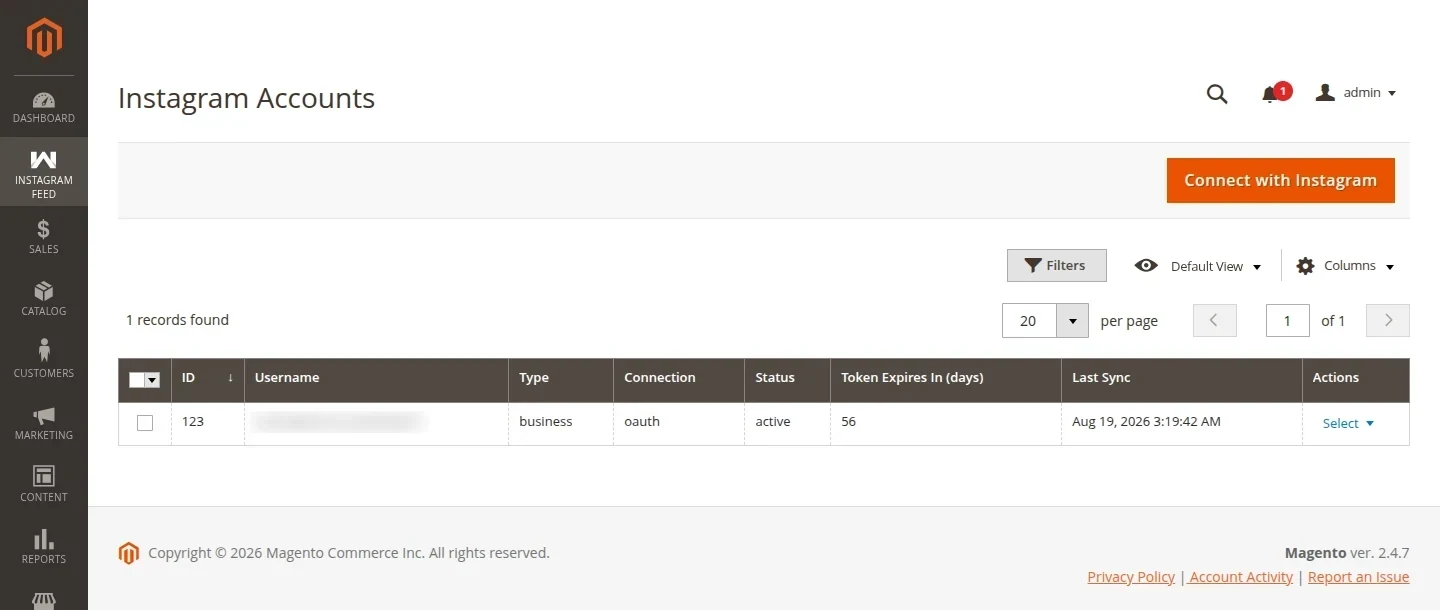
Task: Open the Report an Issue link
Action: coord(1358,577)
